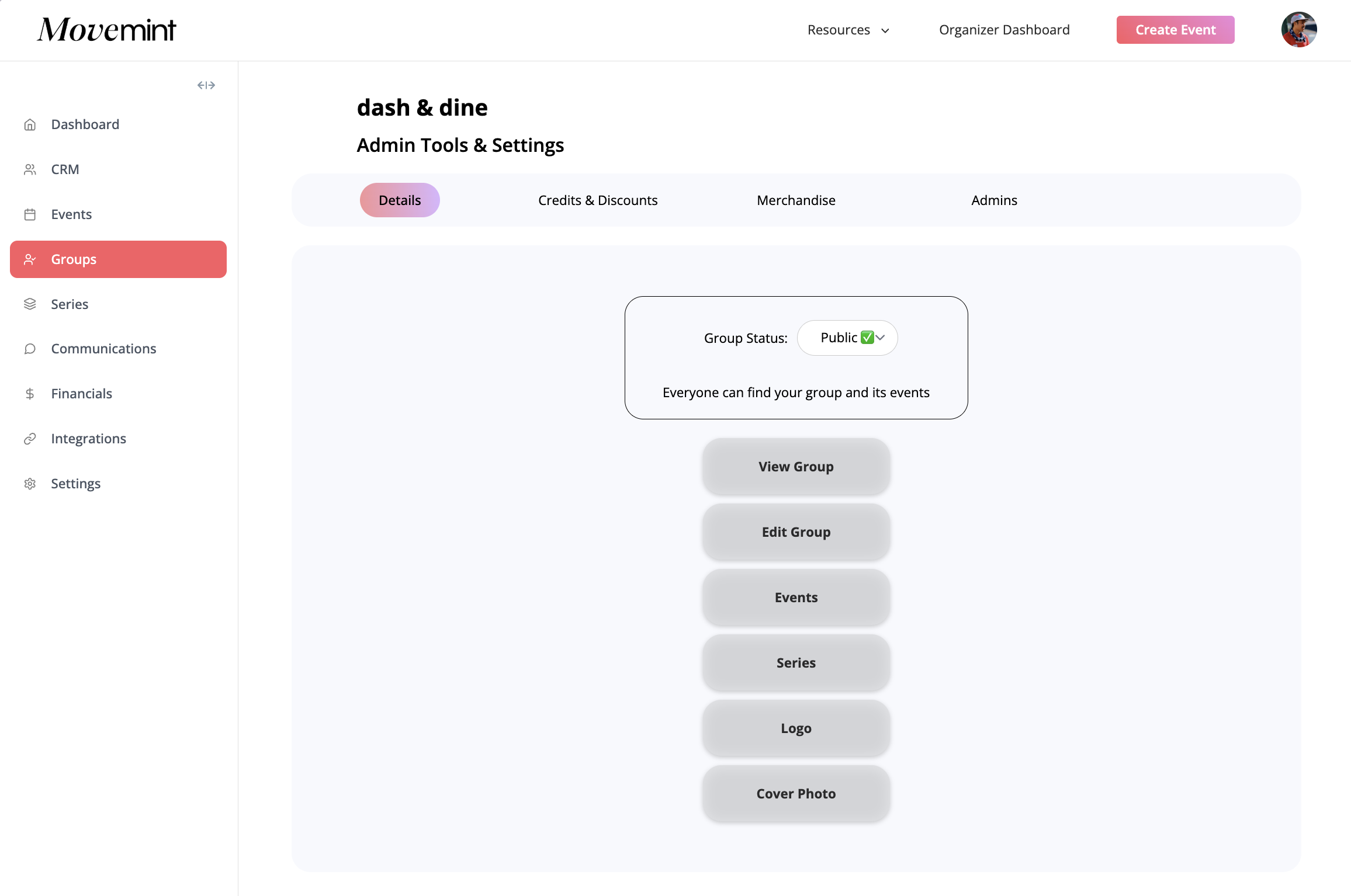This screenshot has height=896, width=1351.
Task: Click the Movemint logo
Action: [x=107, y=30]
